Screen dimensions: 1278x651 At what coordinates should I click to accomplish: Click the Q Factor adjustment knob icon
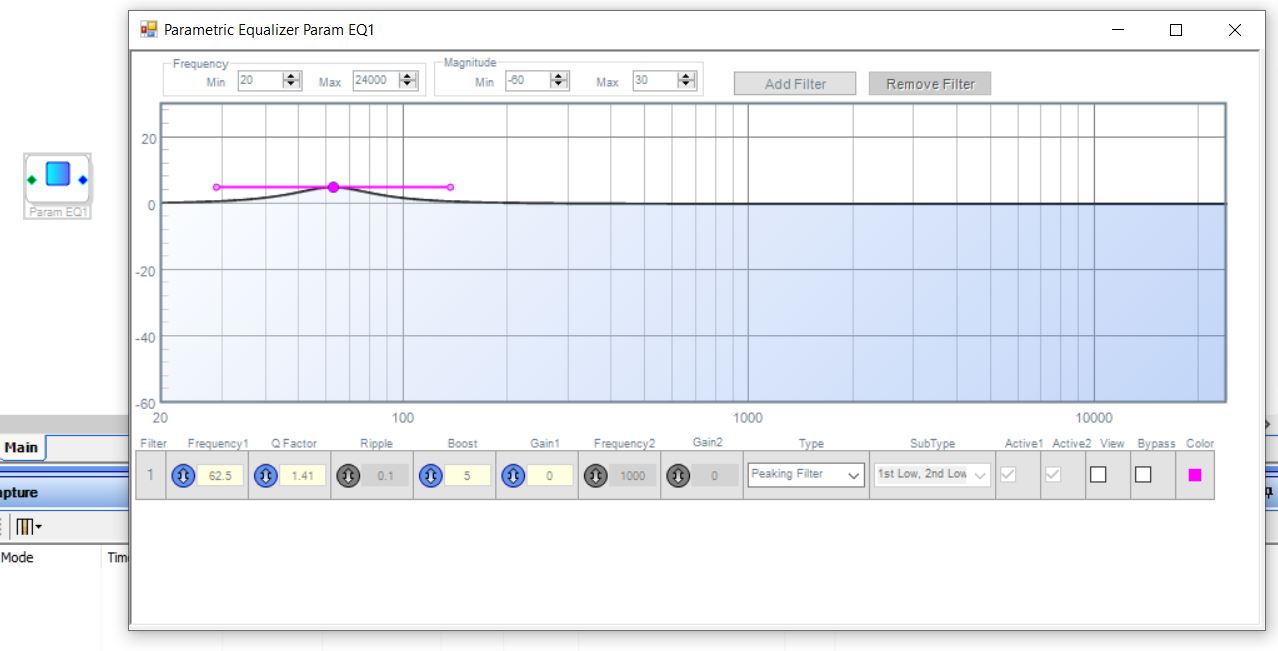266,476
